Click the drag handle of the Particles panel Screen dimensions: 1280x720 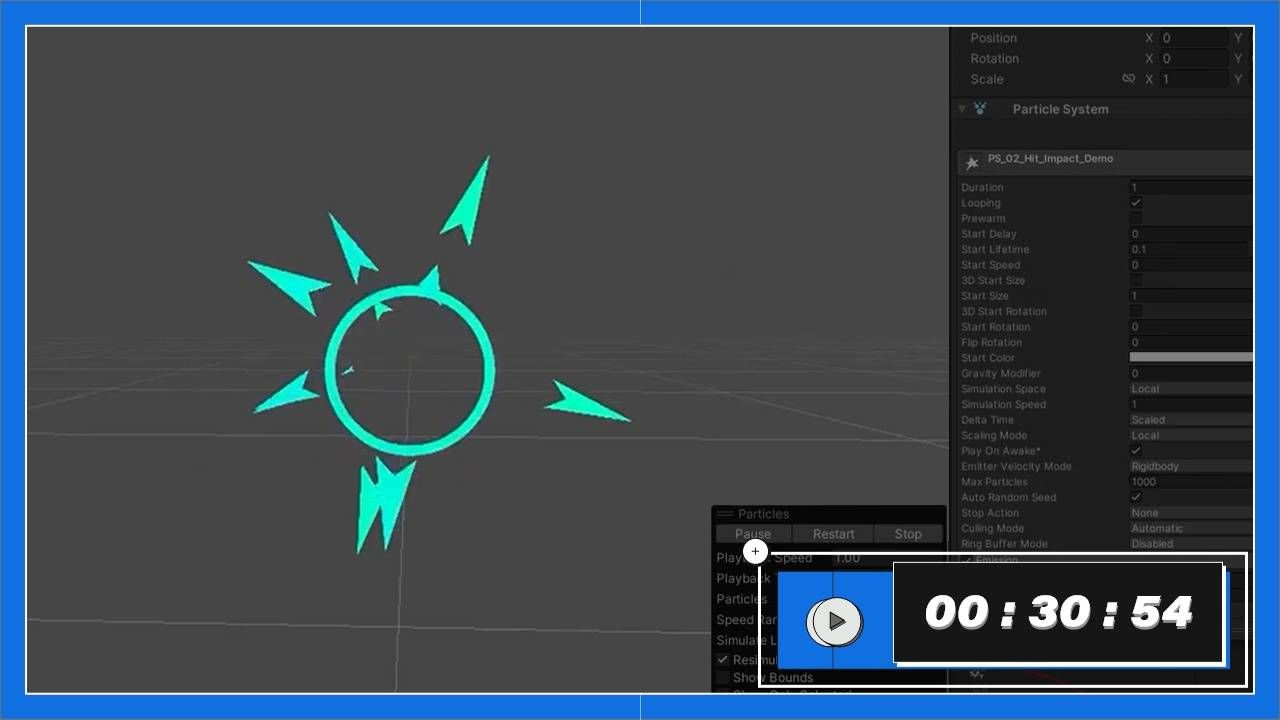[724, 514]
